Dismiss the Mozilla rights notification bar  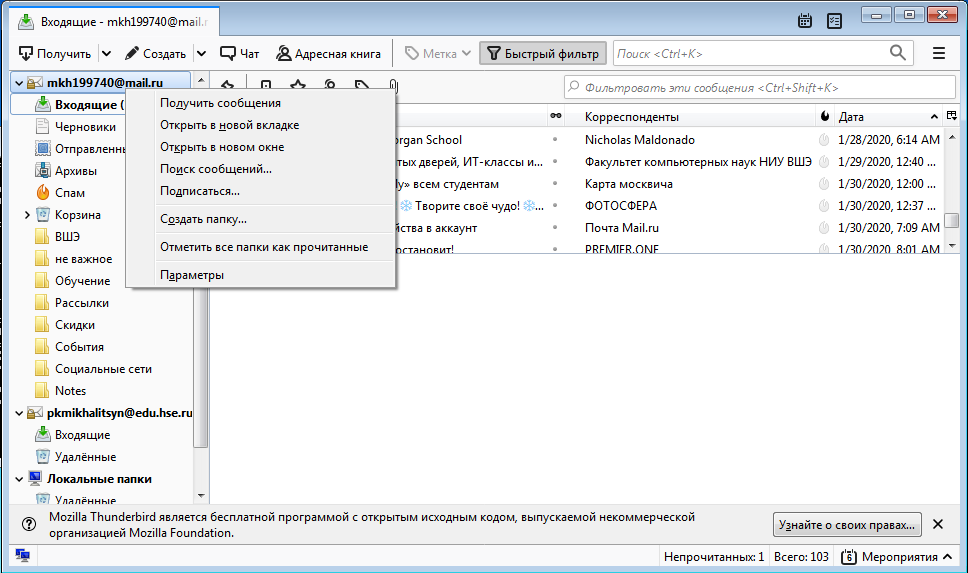[938, 524]
